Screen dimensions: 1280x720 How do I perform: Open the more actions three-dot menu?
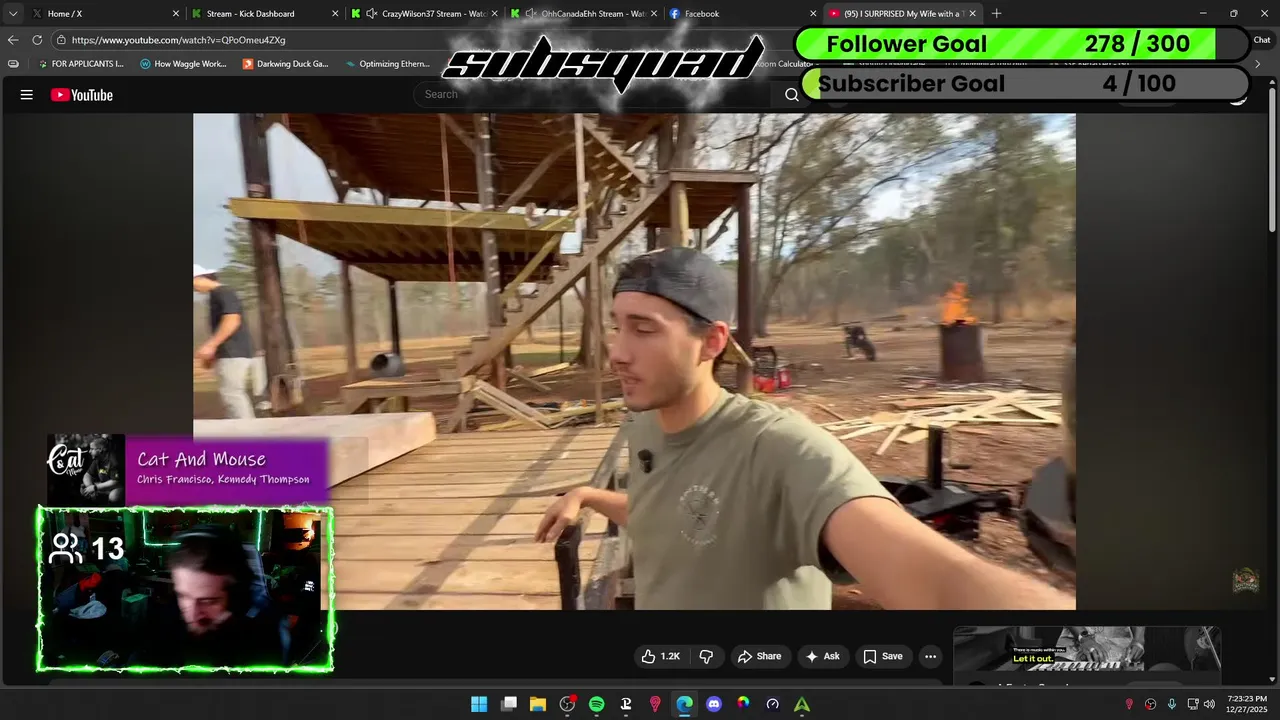(x=930, y=656)
